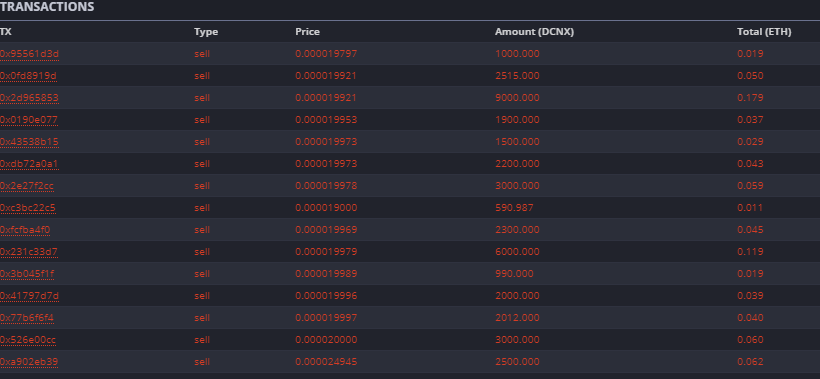820x379 pixels.
Task: Open transaction link 0xc3bc22c5
Action: [28, 208]
